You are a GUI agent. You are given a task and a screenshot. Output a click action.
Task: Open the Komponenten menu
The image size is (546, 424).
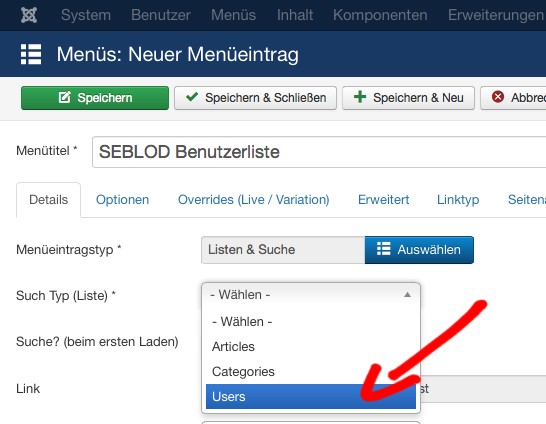[x=380, y=15]
